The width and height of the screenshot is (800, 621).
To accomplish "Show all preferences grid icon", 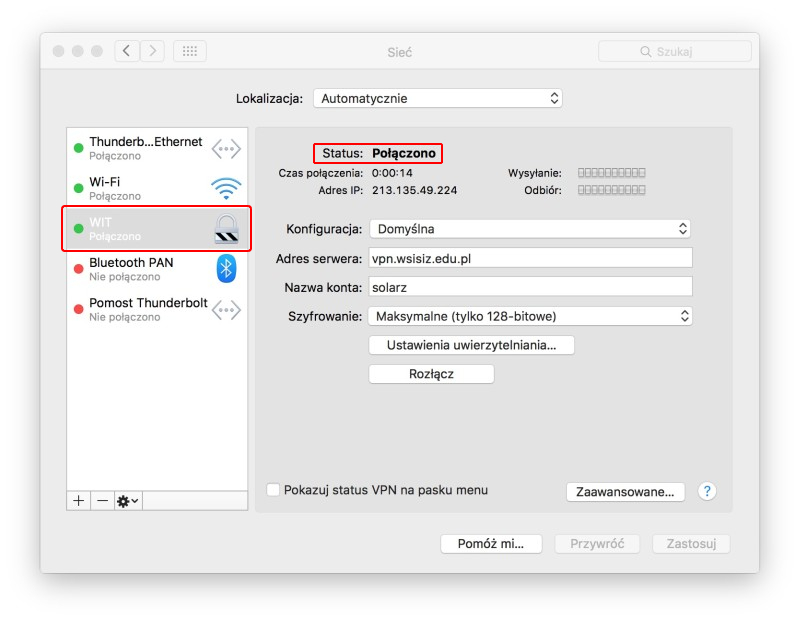I will (x=190, y=51).
